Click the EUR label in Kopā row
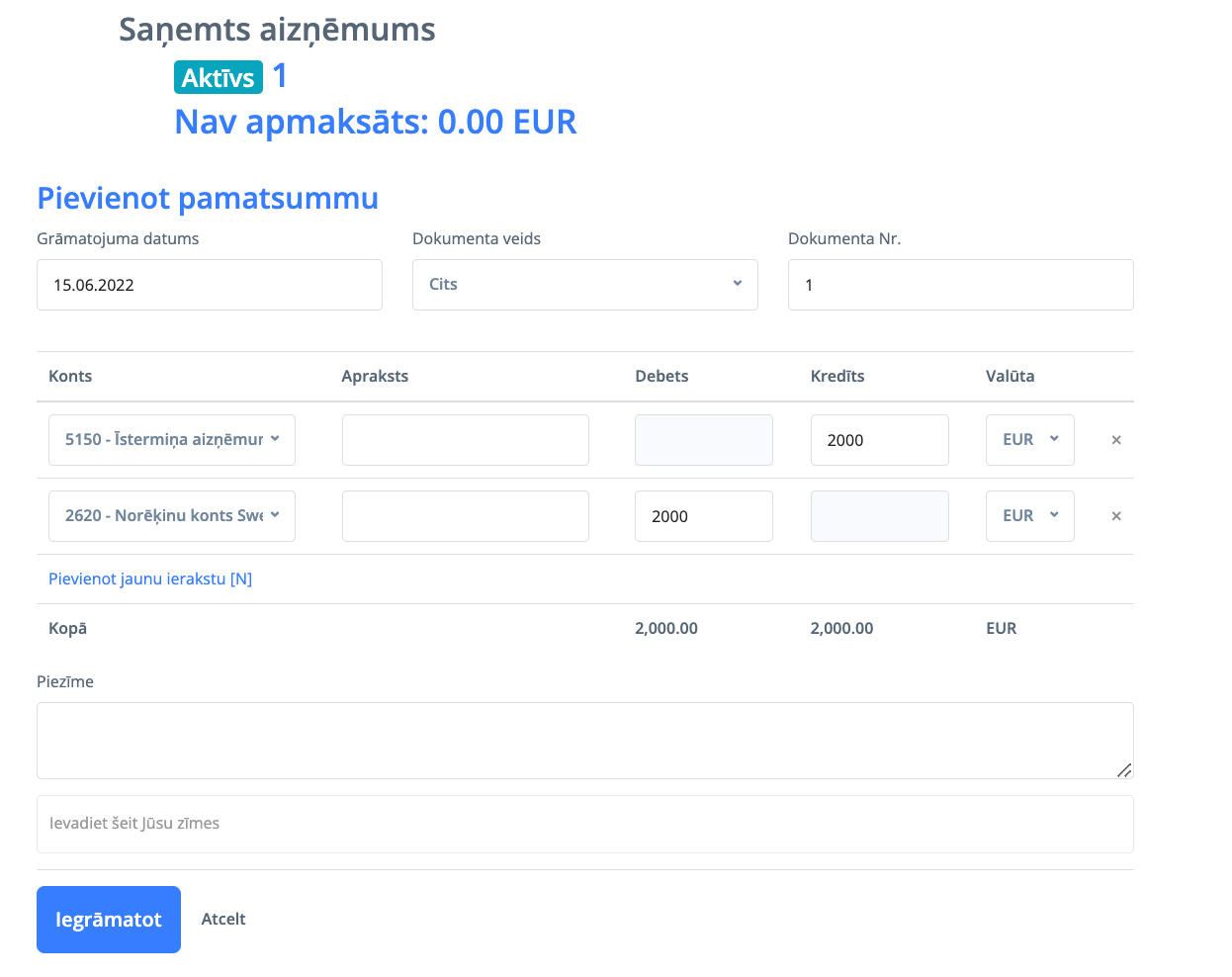 1002,629
